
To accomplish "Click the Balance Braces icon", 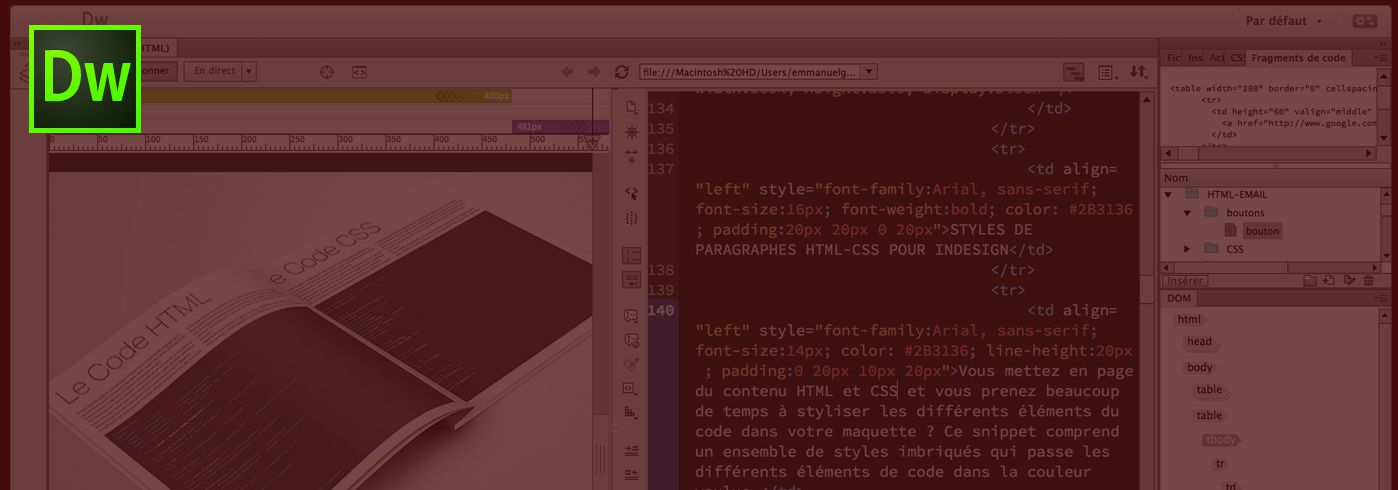I will point(631,218).
